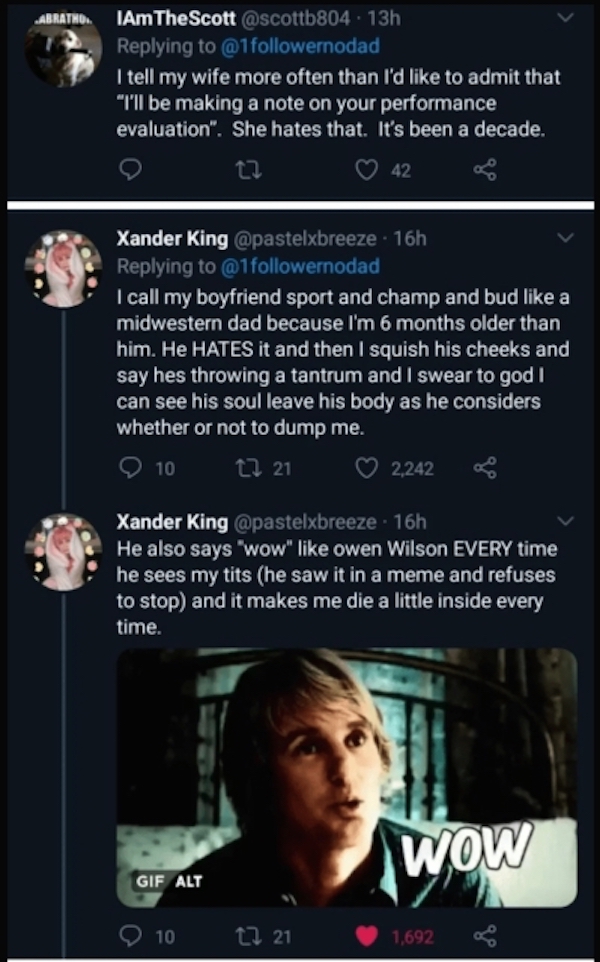The width and height of the screenshot is (600, 962).
Task: Open the reply box on IAmTheScott's tweet
Action: pos(131,171)
